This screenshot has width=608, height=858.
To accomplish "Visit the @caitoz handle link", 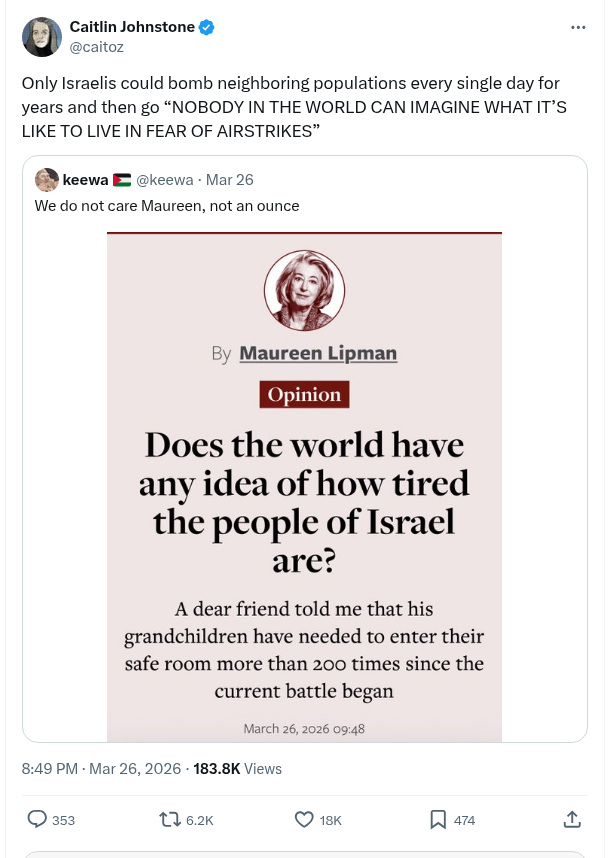I will click(x=95, y=46).
